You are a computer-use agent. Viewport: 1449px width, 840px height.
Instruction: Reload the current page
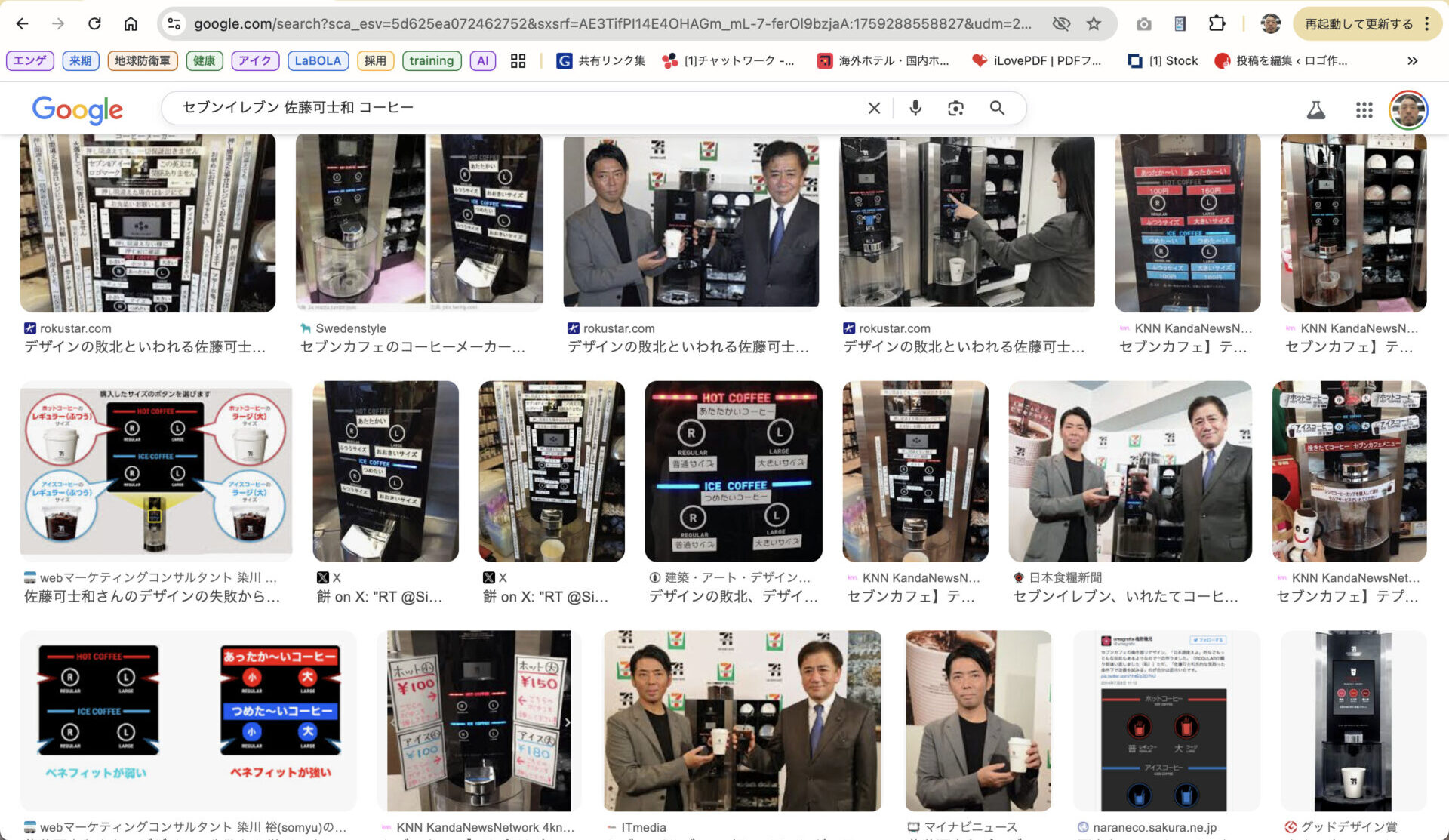tap(94, 23)
